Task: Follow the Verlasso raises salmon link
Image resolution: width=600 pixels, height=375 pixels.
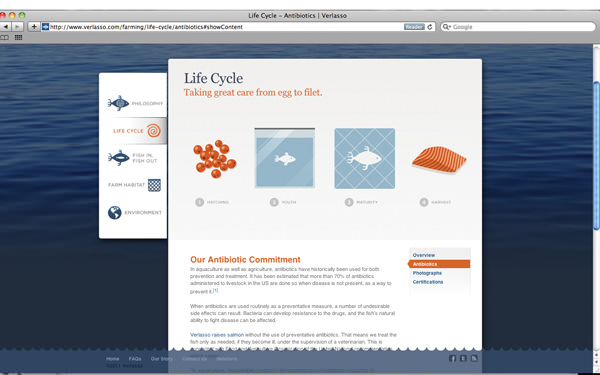Action: pos(217,335)
